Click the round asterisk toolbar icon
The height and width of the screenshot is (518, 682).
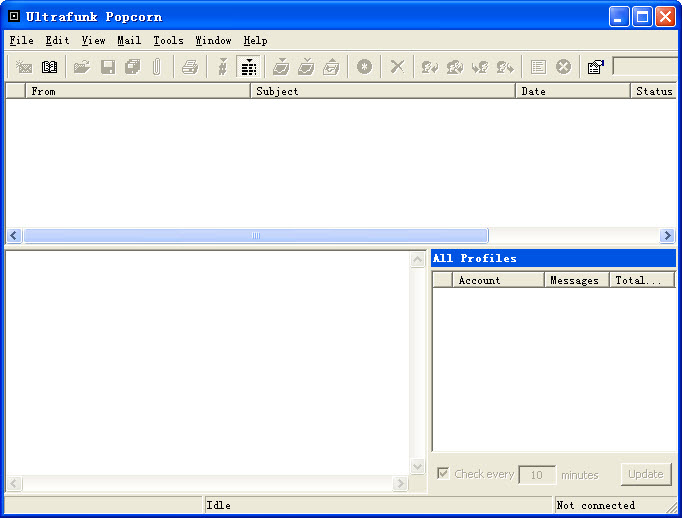(x=364, y=67)
